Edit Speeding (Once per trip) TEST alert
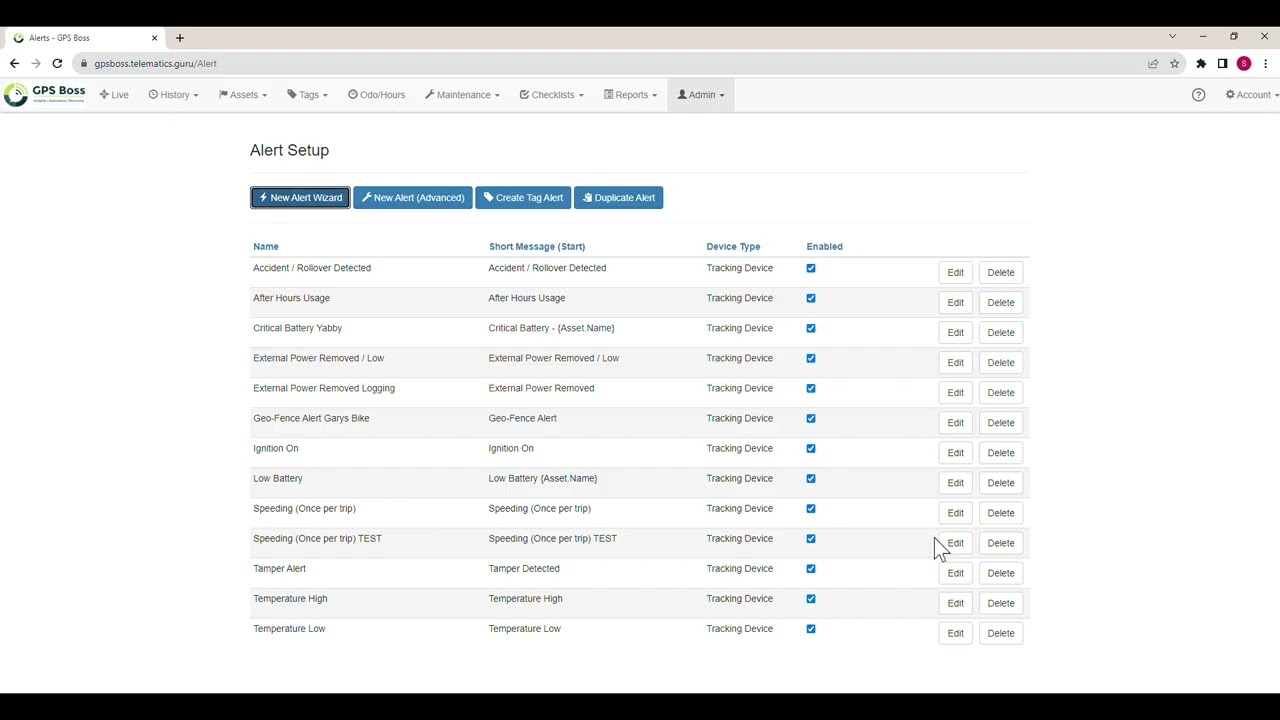This screenshot has height=720, width=1280. [956, 543]
